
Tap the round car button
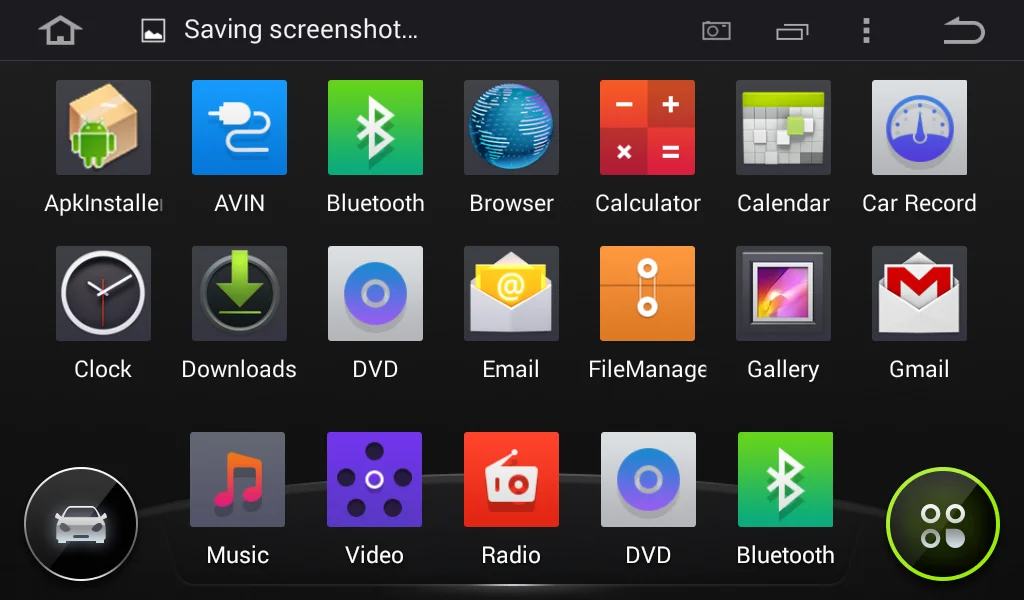(81, 524)
